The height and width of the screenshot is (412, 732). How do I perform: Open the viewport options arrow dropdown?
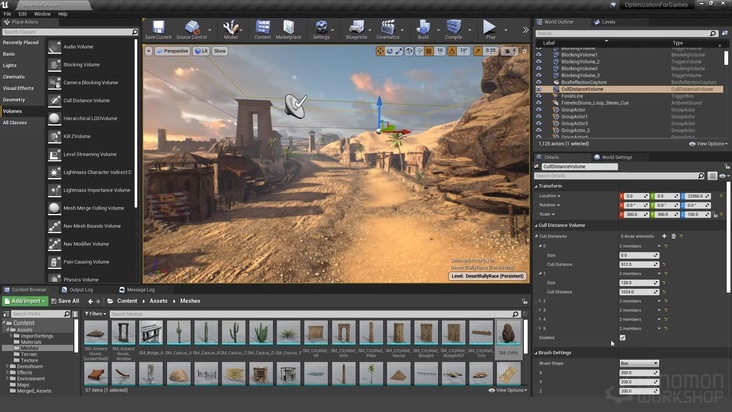pos(148,51)
